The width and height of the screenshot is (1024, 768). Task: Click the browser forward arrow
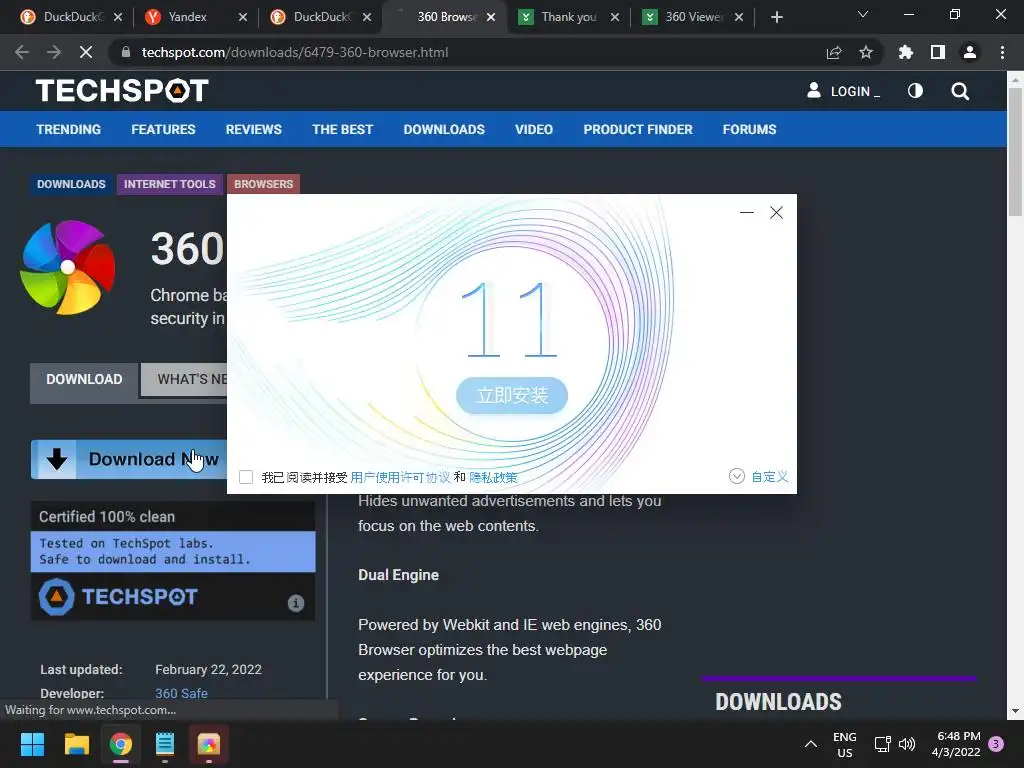[54, 52]
